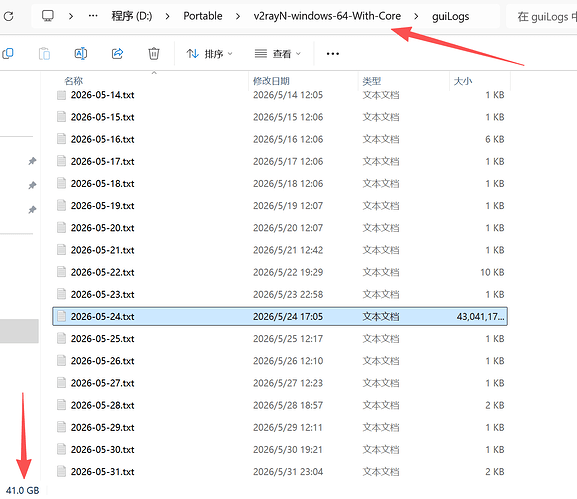Open the 查看 view dropdown
577x499 pixels.
(278, 54)
